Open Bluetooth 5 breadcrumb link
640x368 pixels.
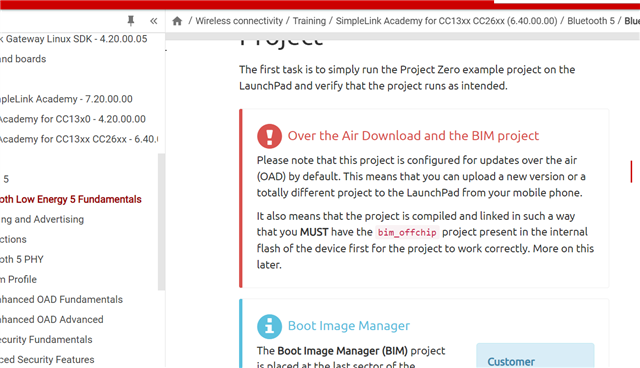pyautogui.click(x=591, y=21)
